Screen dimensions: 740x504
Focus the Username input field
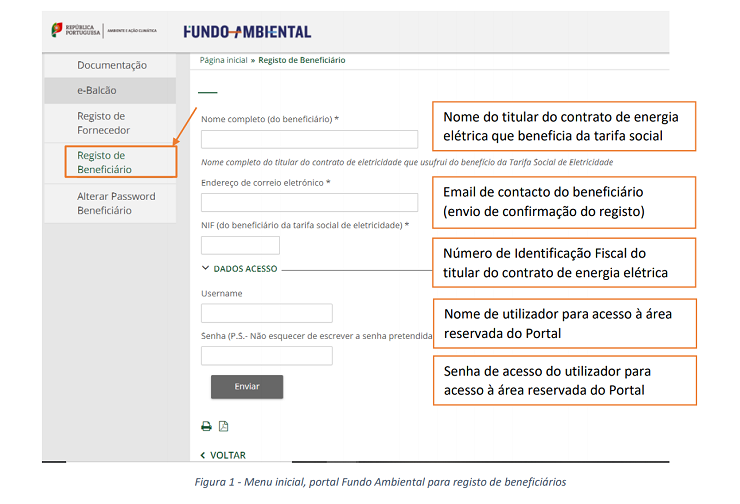pos(267,313)
